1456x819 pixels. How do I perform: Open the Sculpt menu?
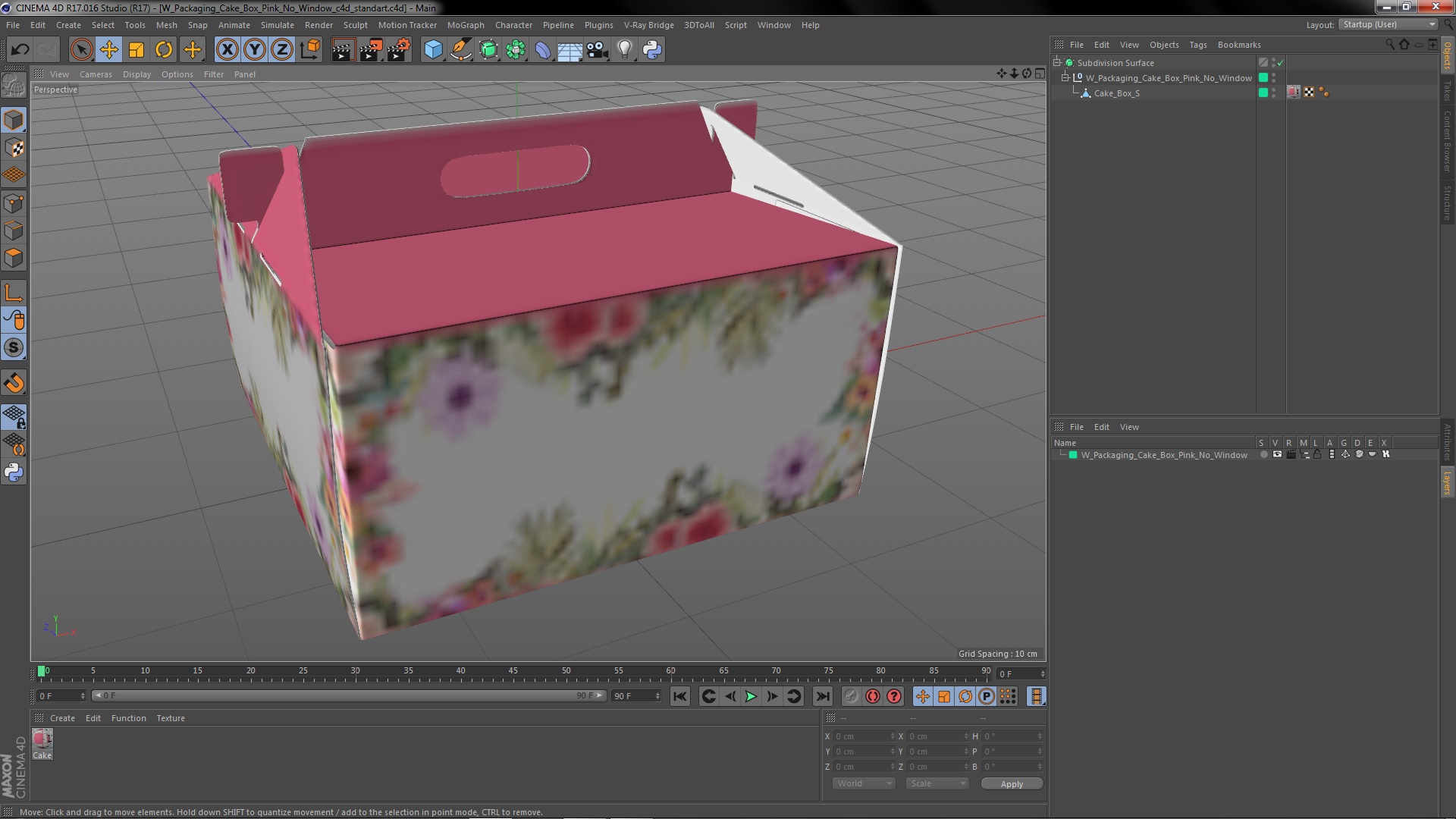[355, 25]
